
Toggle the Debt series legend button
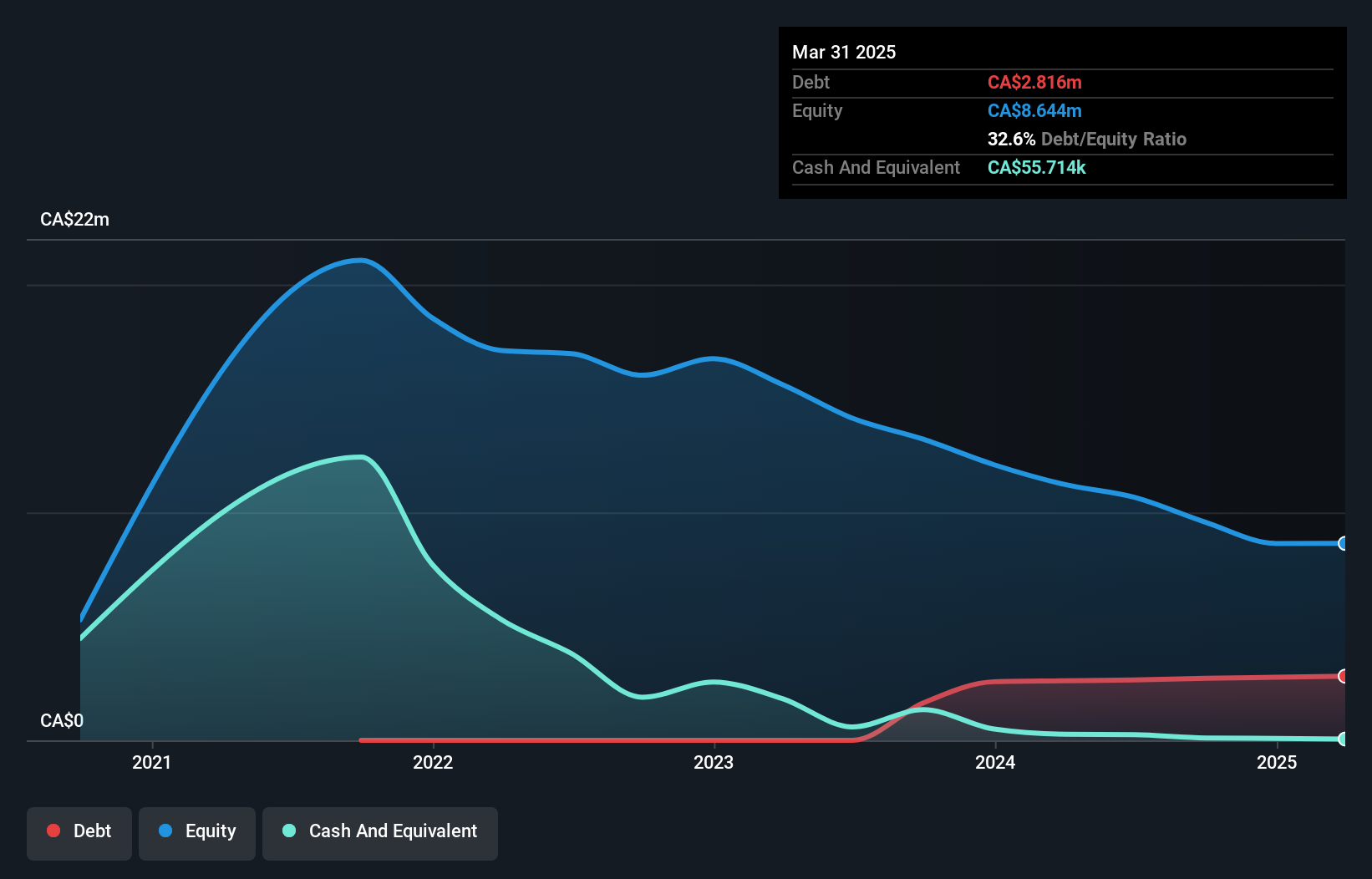79,833
